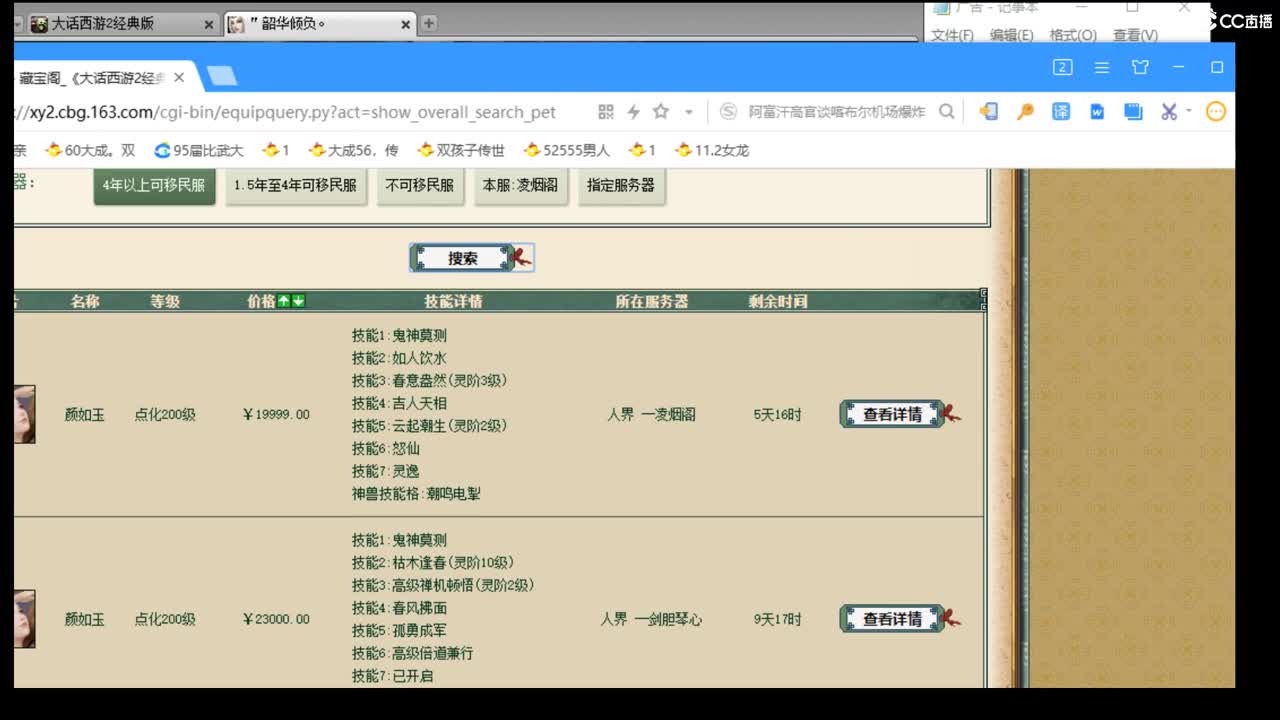Viewport: 1280px width, 720px height.
Task: Open a new tab beside 藏宝阁 tab
Action: click(x=221, y=76)
